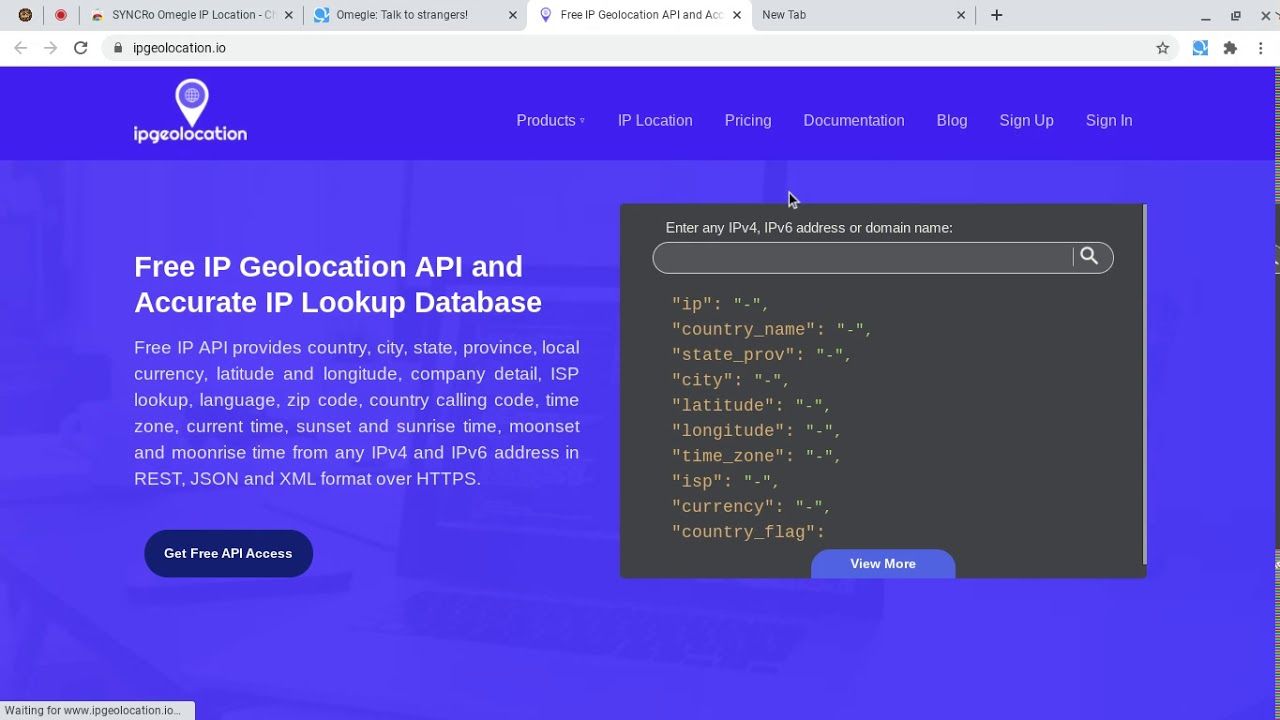Click the "Waiting for www.ipgeolocation.io..." status text
Image resolution: width=1280 pixels, height=720 pixels.
click(x=93, y=710)
